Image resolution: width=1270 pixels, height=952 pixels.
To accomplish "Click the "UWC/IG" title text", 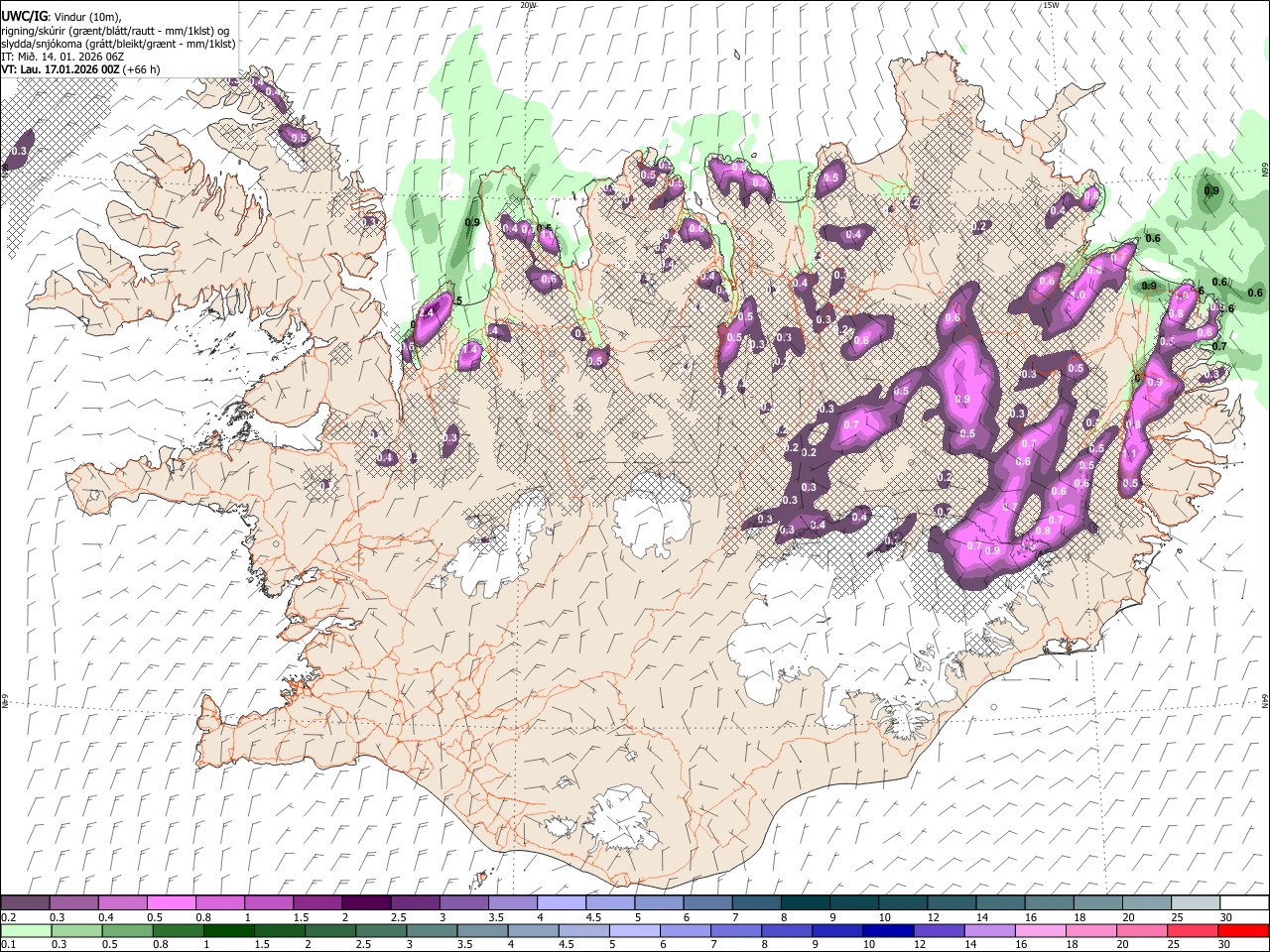I will (24, 17).
